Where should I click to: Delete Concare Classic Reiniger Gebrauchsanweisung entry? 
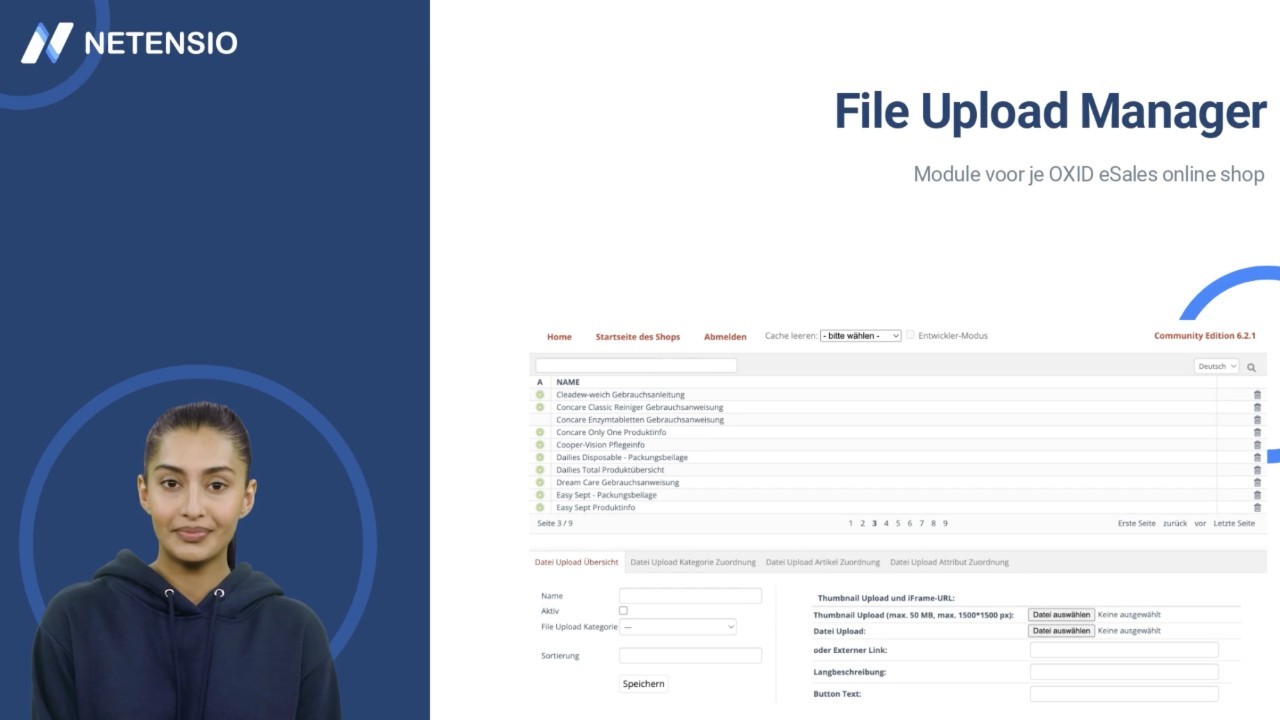1257,407
